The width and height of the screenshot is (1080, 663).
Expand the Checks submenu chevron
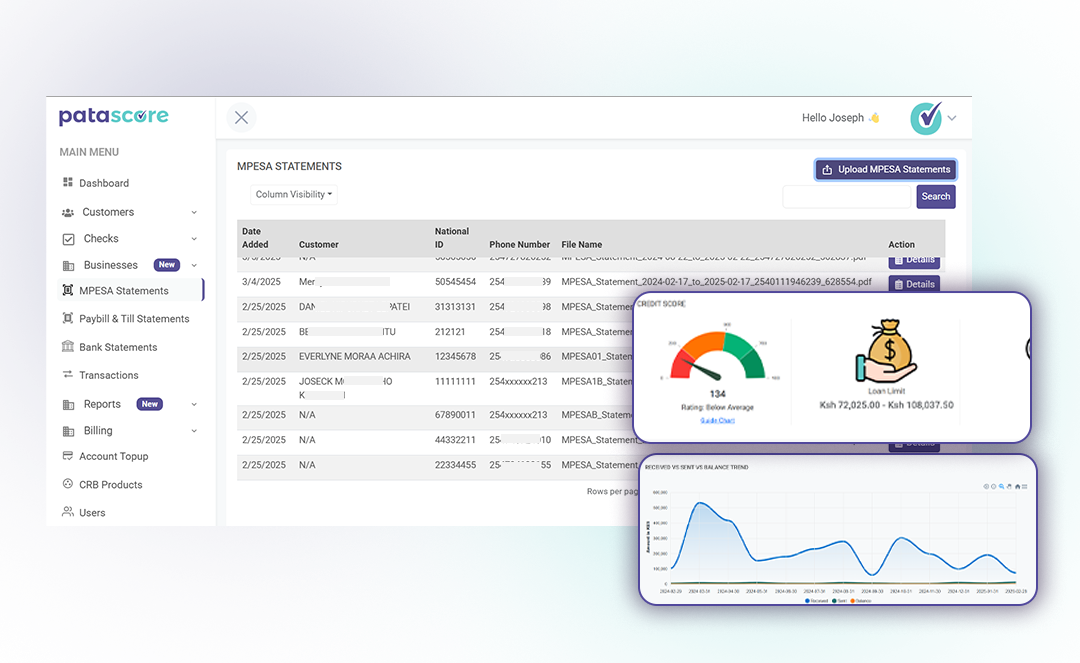194,239
